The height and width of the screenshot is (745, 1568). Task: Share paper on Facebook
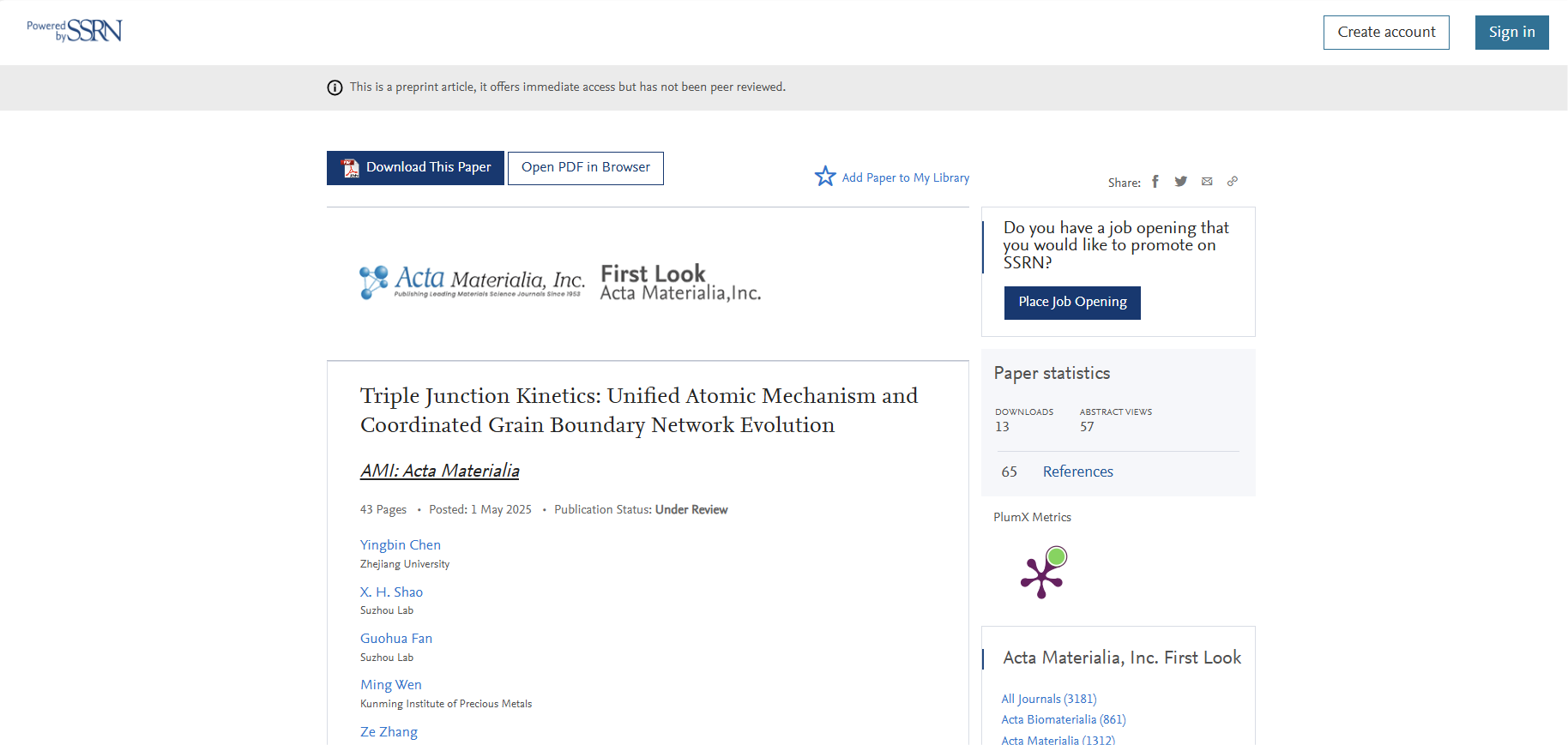[1155, 182]
